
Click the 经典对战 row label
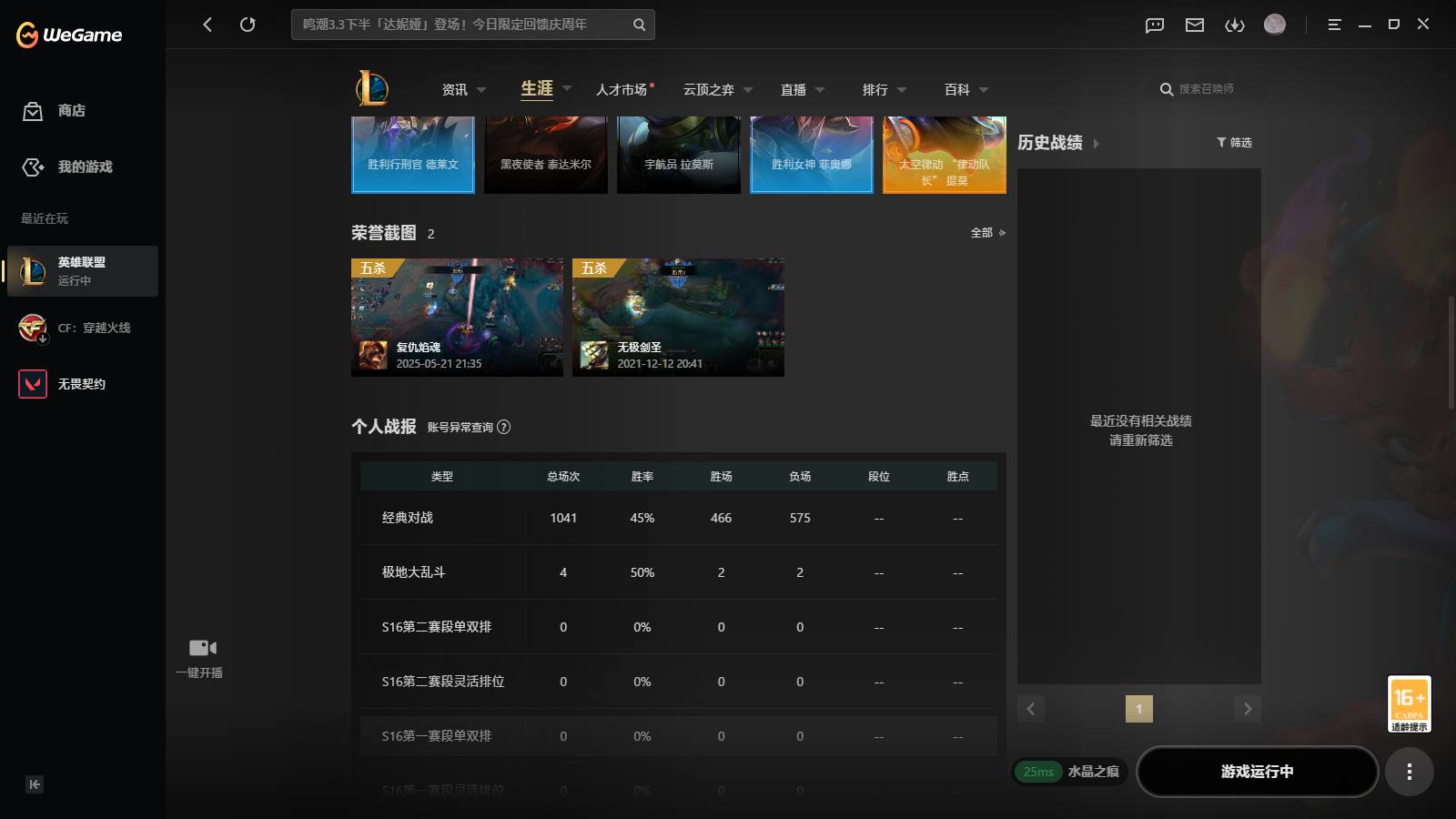[x=408, y=518]
